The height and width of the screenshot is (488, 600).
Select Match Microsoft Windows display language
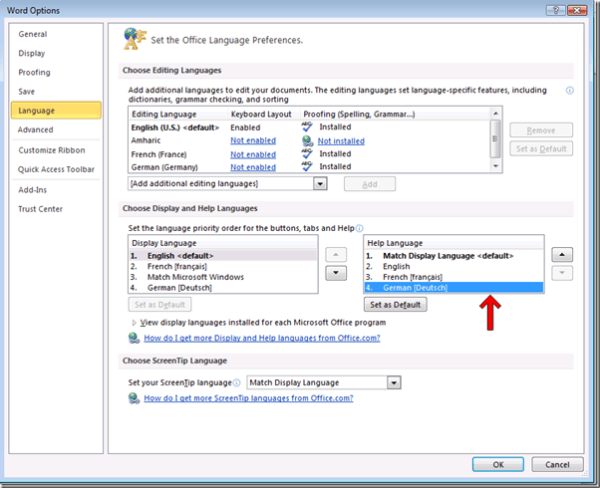click(223, 277)
